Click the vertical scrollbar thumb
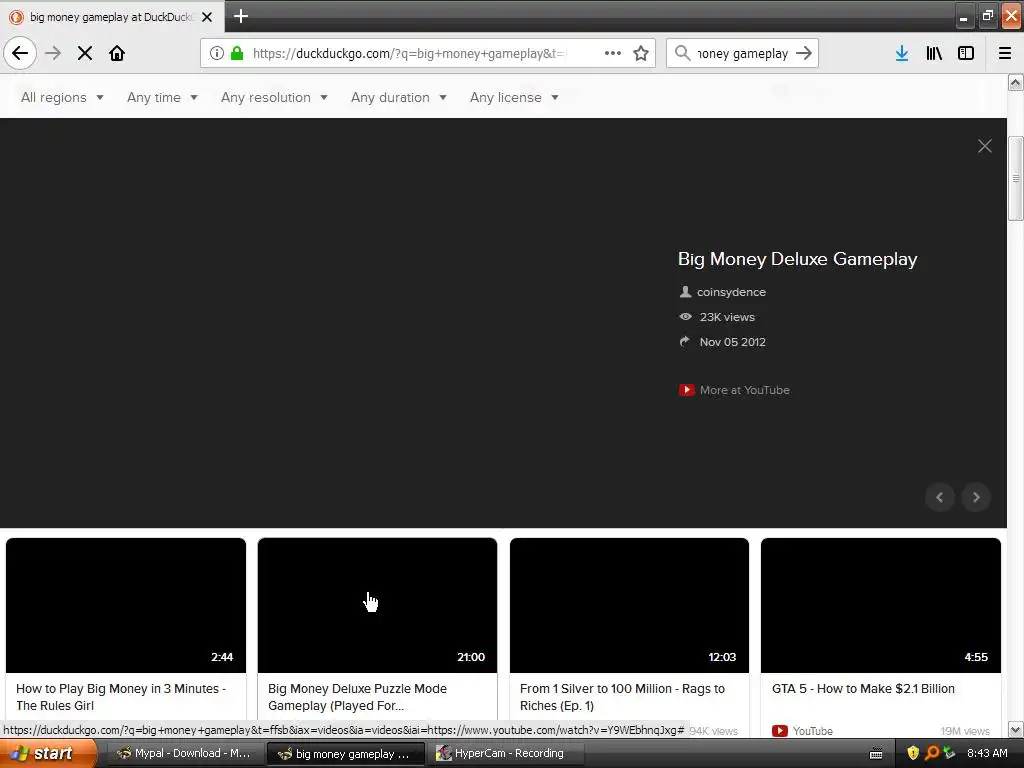Screen dimensions: 1024x768 (1016, 178)
